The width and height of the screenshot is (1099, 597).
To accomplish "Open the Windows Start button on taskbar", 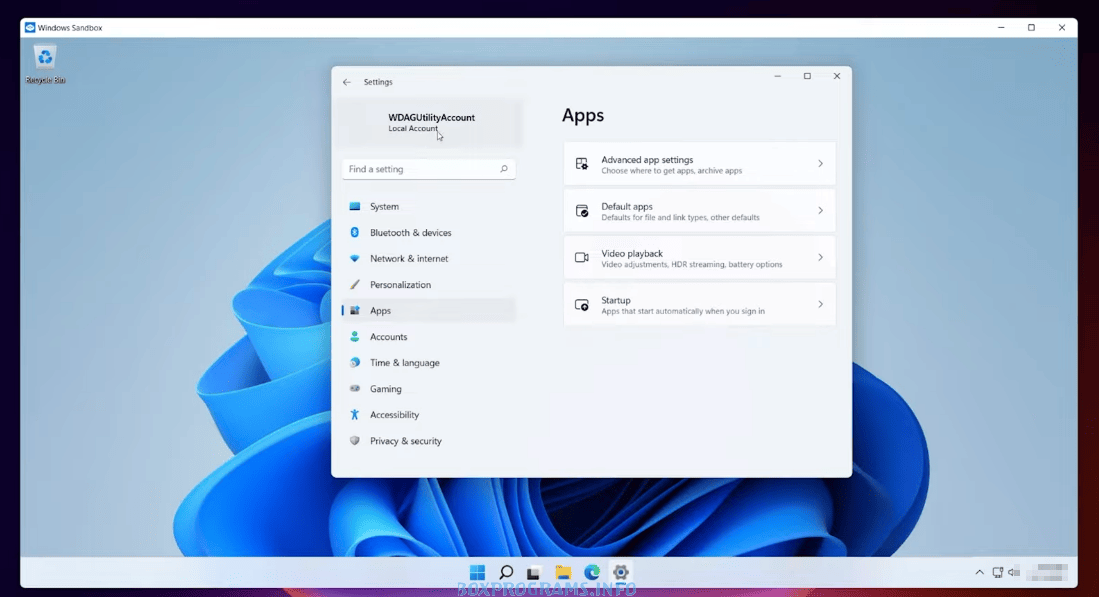I will (478, 572).
